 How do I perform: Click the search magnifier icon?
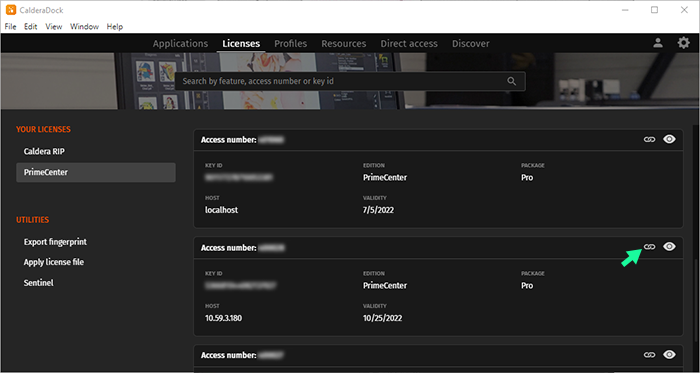pyautogui.click(x=512, y=81)
